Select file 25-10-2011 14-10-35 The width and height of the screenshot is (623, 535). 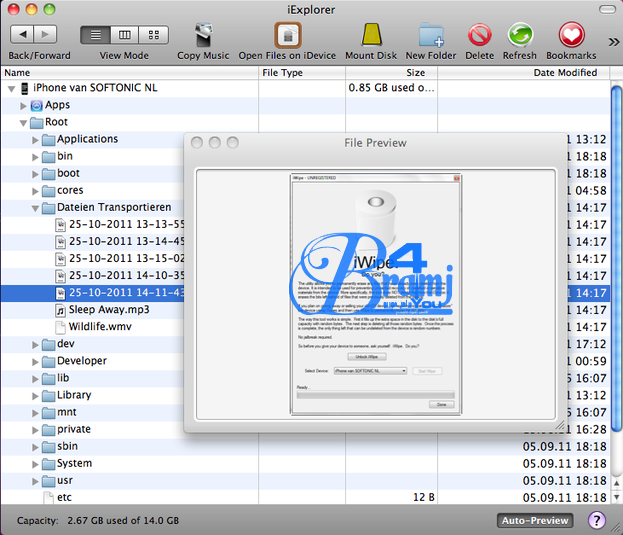coord(126,276)
